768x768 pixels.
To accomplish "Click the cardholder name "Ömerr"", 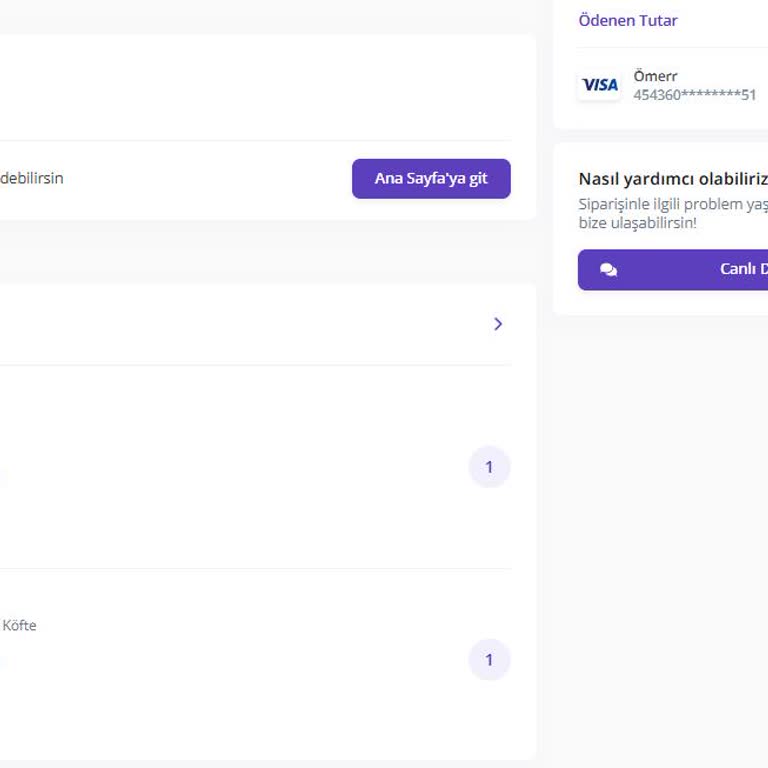I will tap(655, 76).
